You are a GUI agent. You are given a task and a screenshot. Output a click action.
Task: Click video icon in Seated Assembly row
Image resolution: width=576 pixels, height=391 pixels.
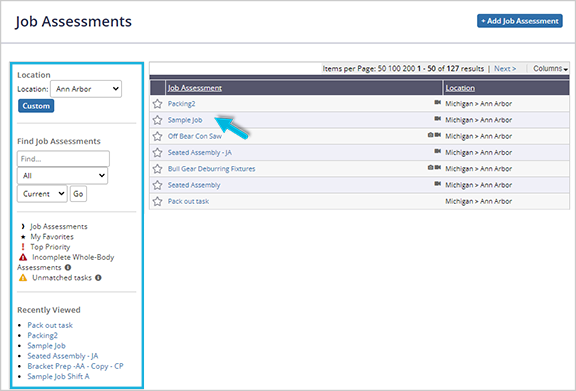[437, 183]
